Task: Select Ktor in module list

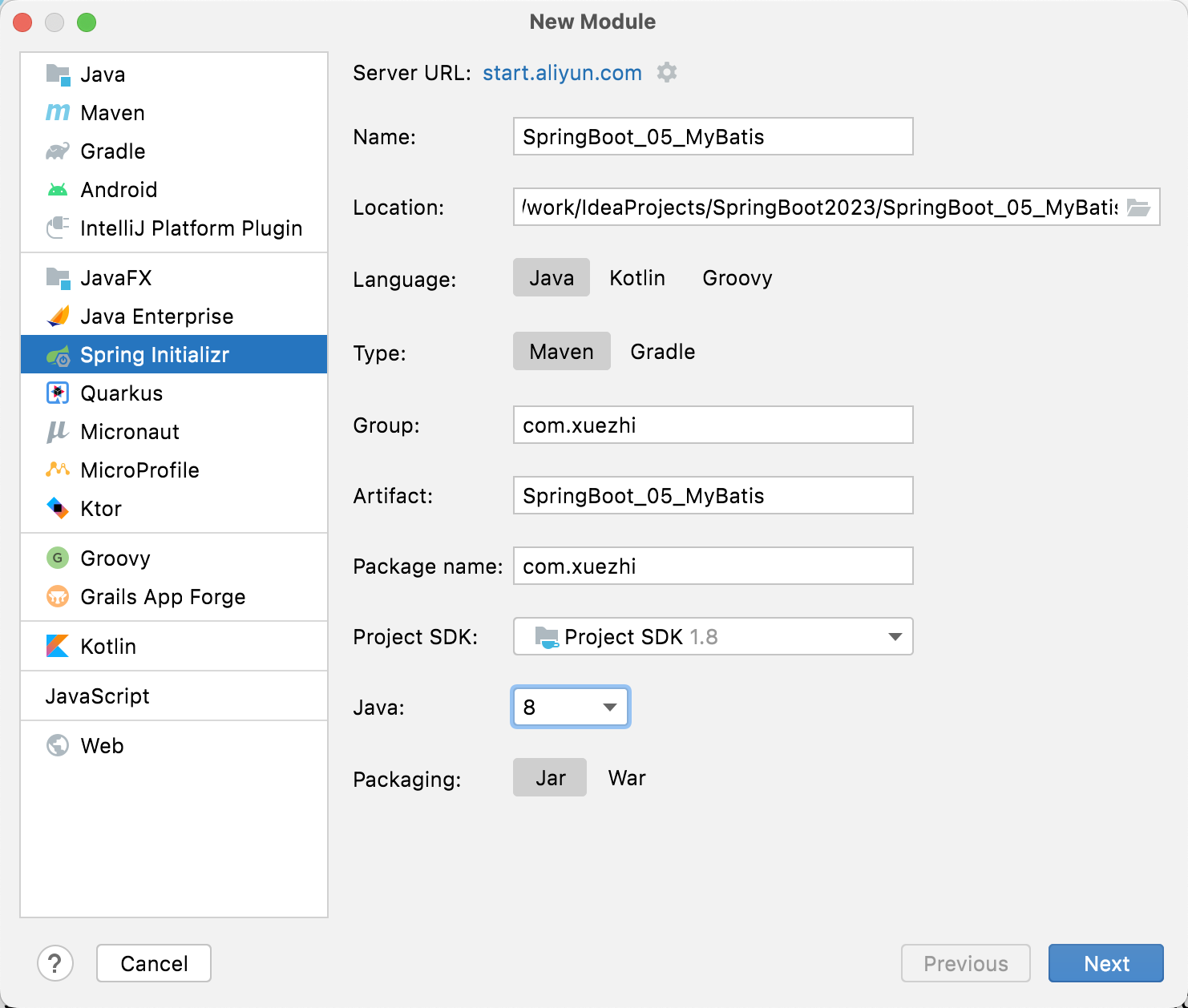Action: pyautogui.click(x=174, y=509)
